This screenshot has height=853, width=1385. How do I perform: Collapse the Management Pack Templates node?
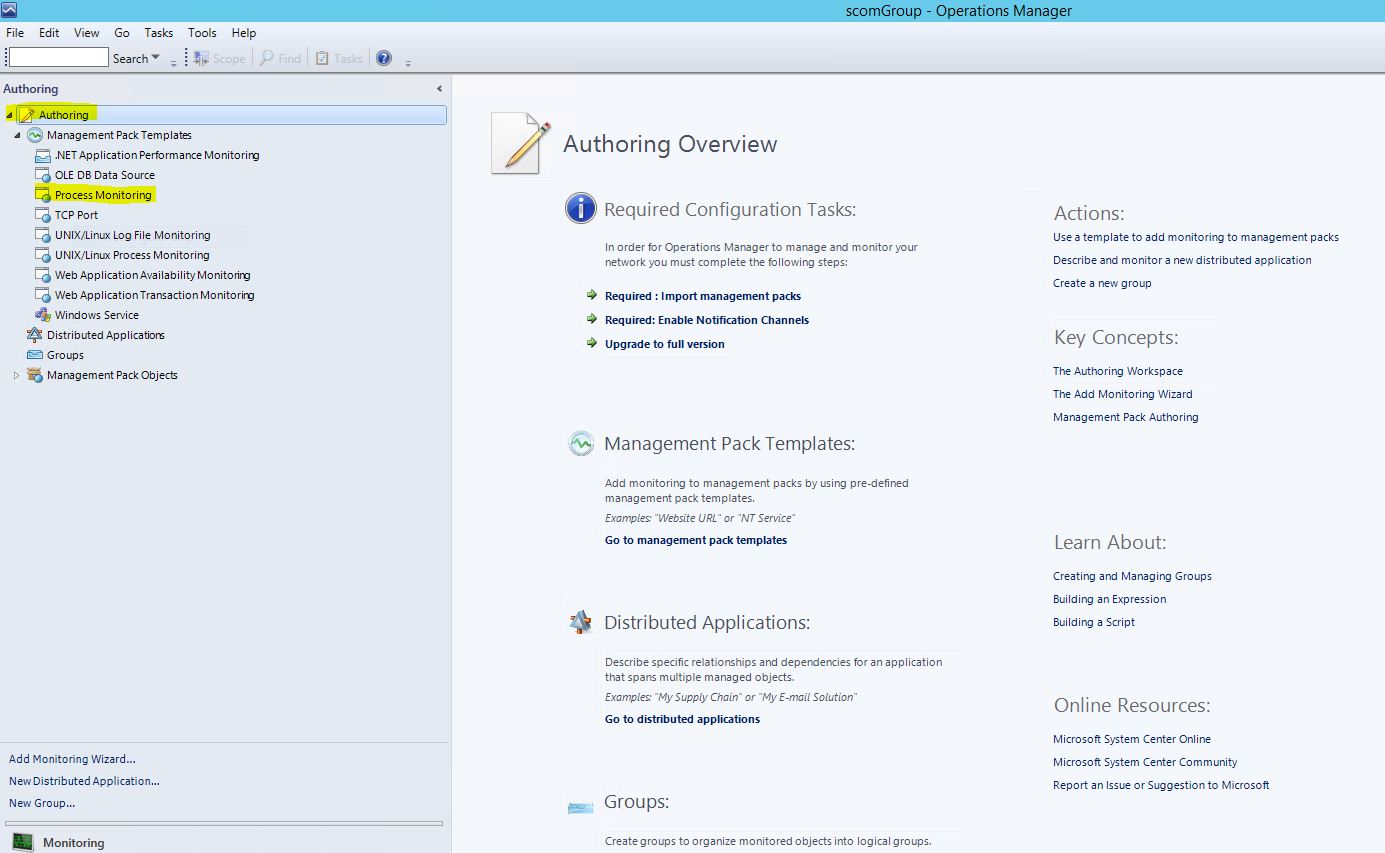[17, 135]
